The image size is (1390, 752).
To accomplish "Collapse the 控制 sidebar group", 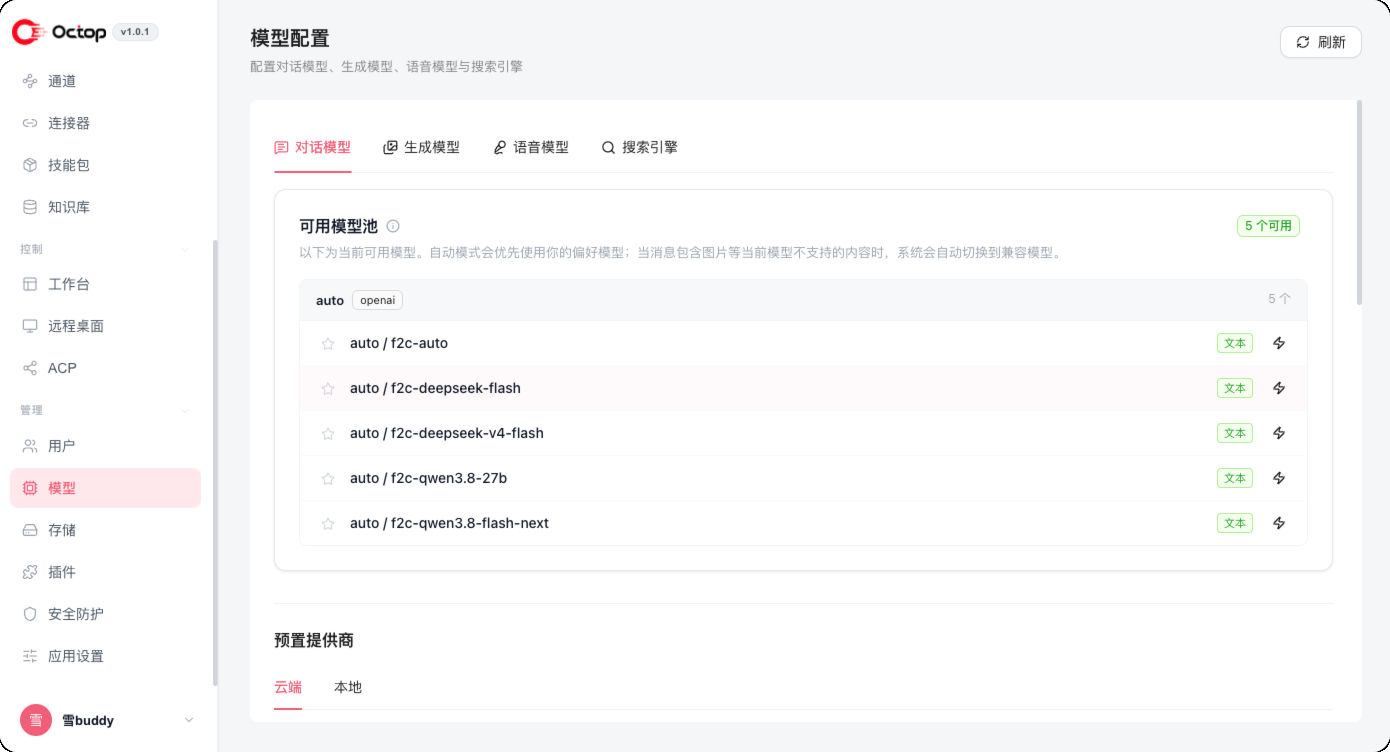I will point(185,249).
